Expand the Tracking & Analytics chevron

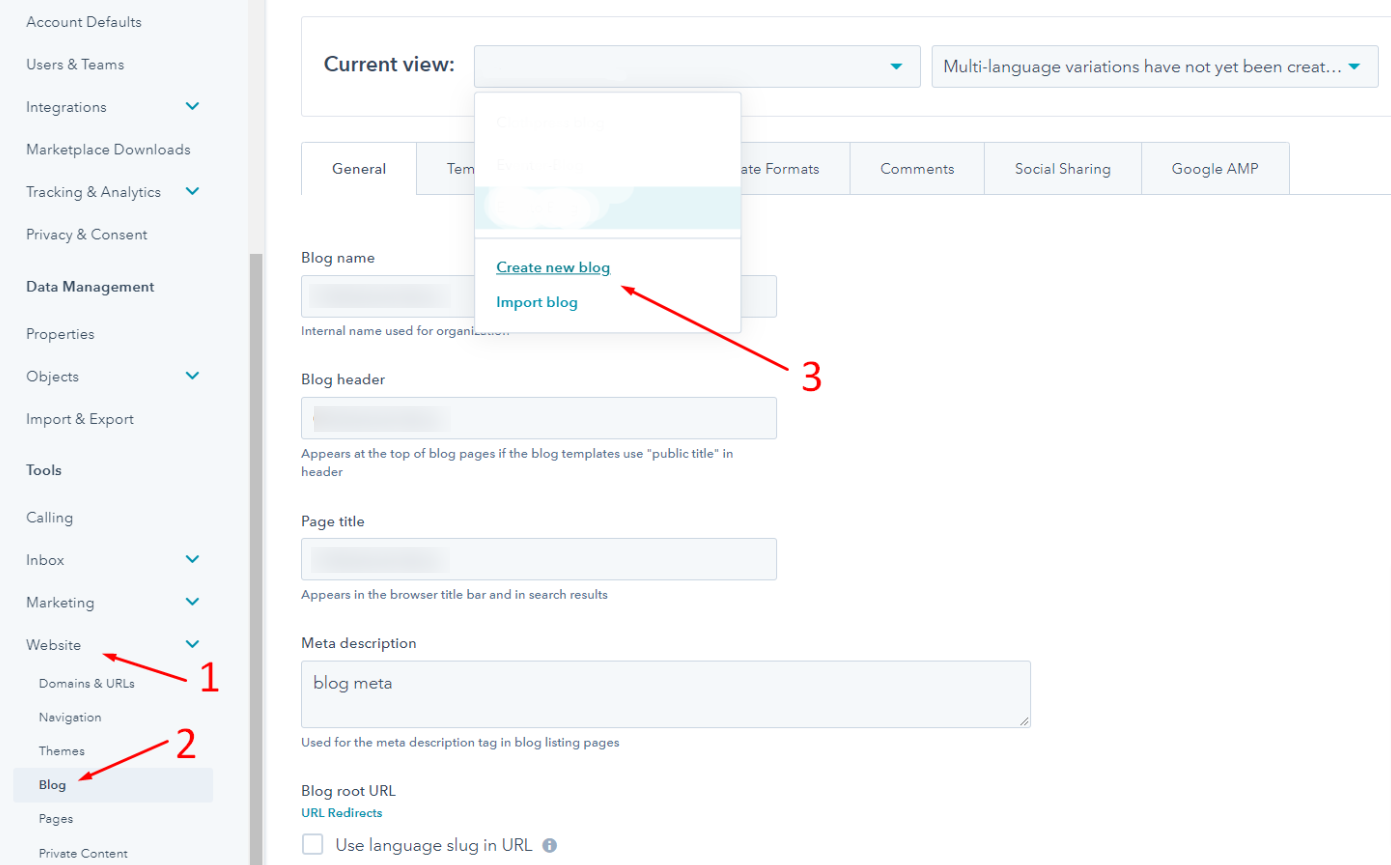pos(193,191)
